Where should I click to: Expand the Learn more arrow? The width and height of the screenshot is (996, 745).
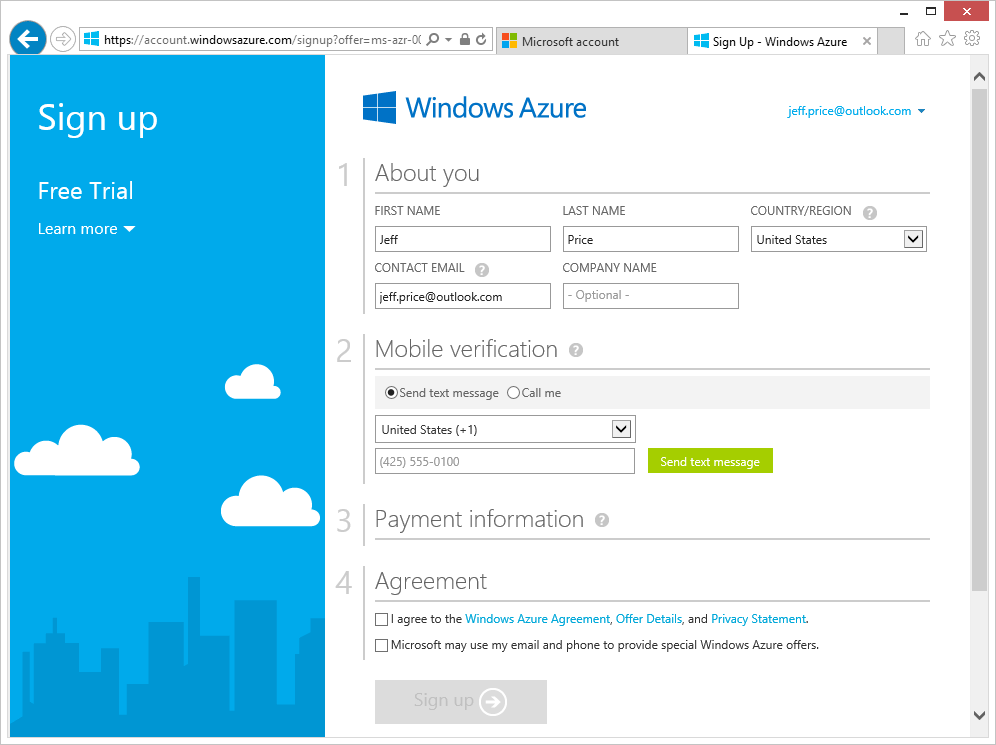click(x=130, y=229)
